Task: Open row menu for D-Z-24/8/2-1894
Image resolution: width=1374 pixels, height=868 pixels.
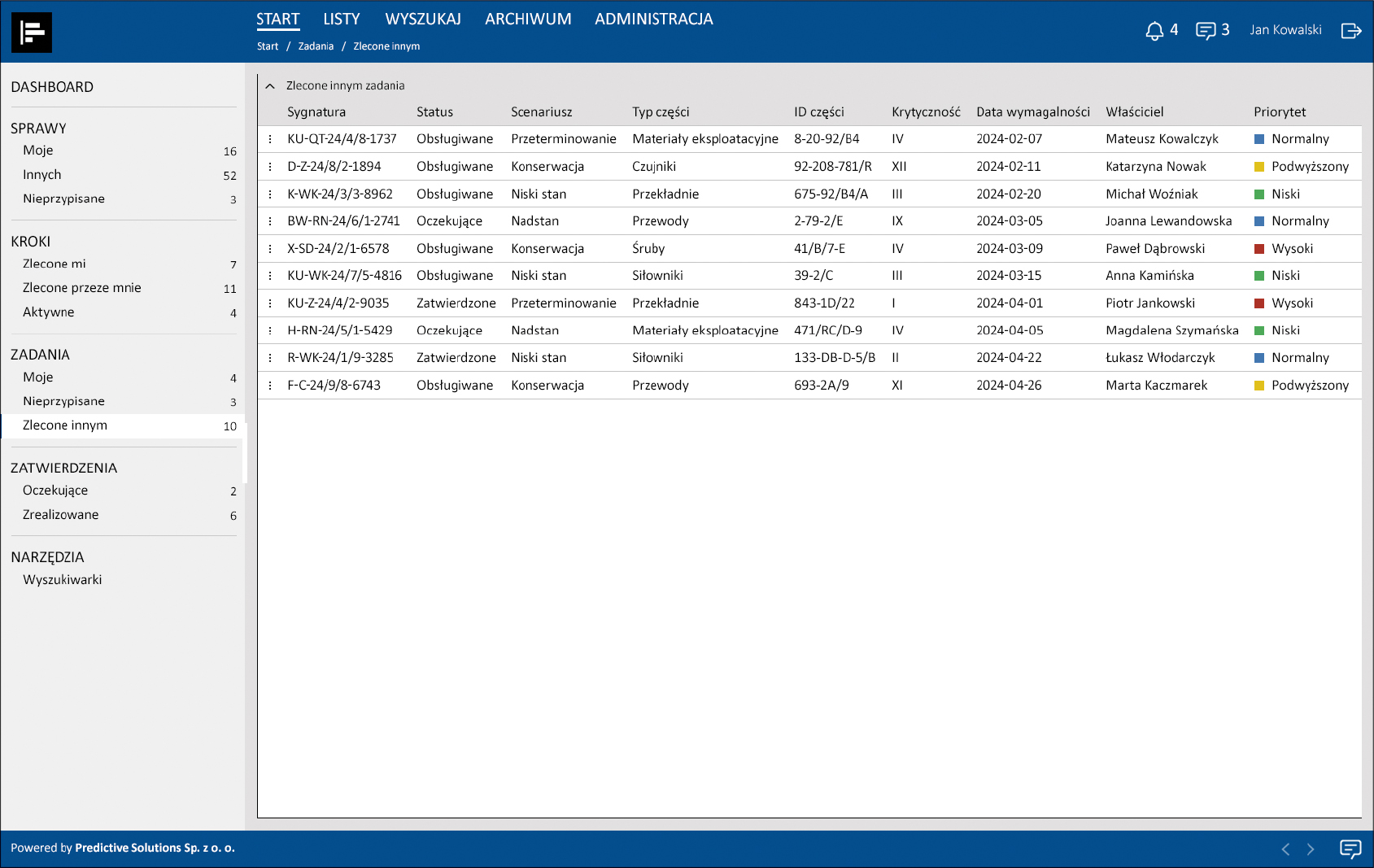Action: coord(270,167)
